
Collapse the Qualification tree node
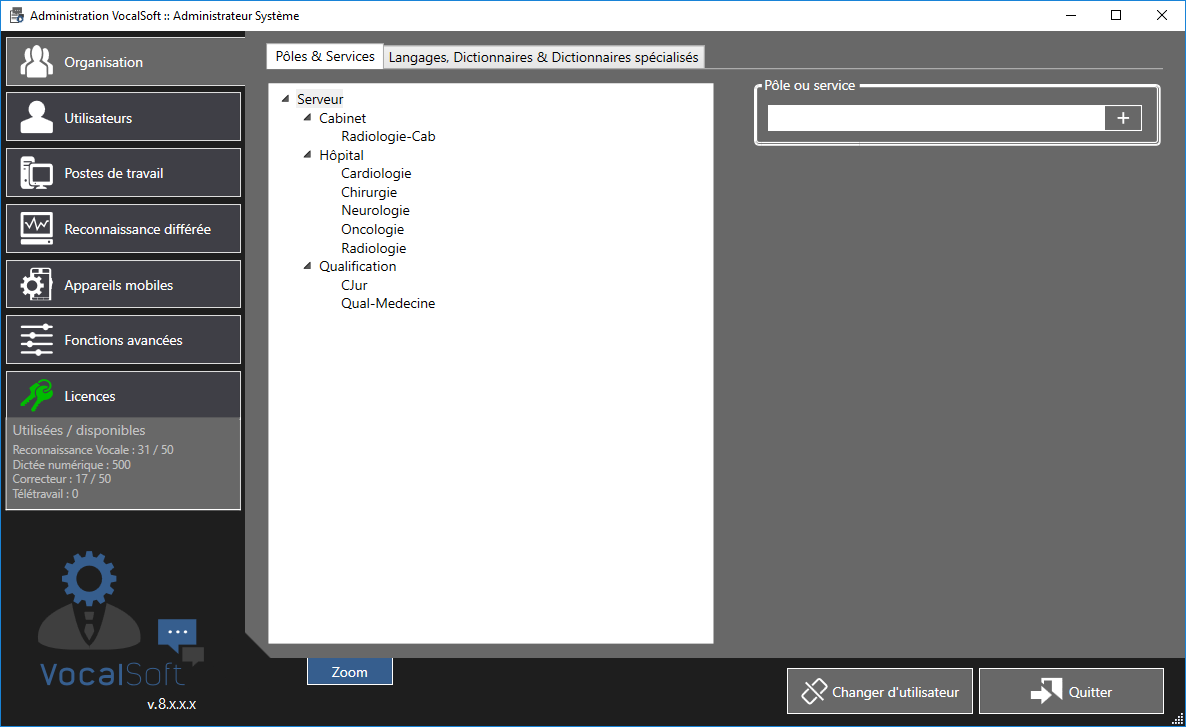coord(307,266)
